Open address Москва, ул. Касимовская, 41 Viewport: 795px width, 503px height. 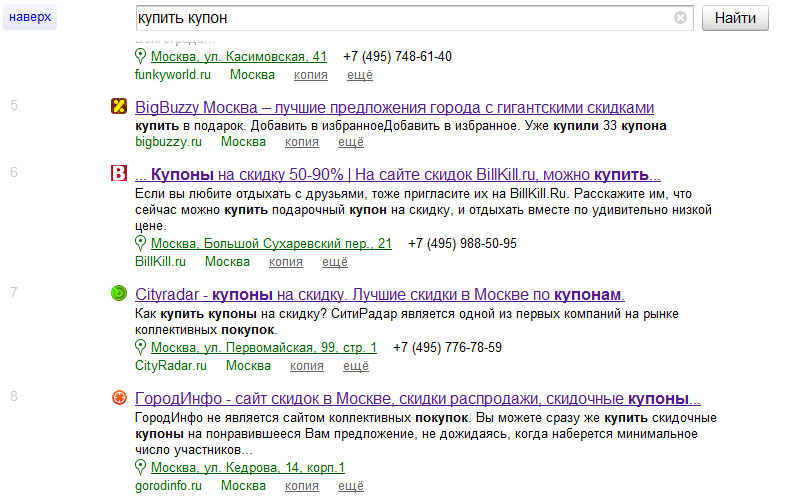click(x=239, y=56)
